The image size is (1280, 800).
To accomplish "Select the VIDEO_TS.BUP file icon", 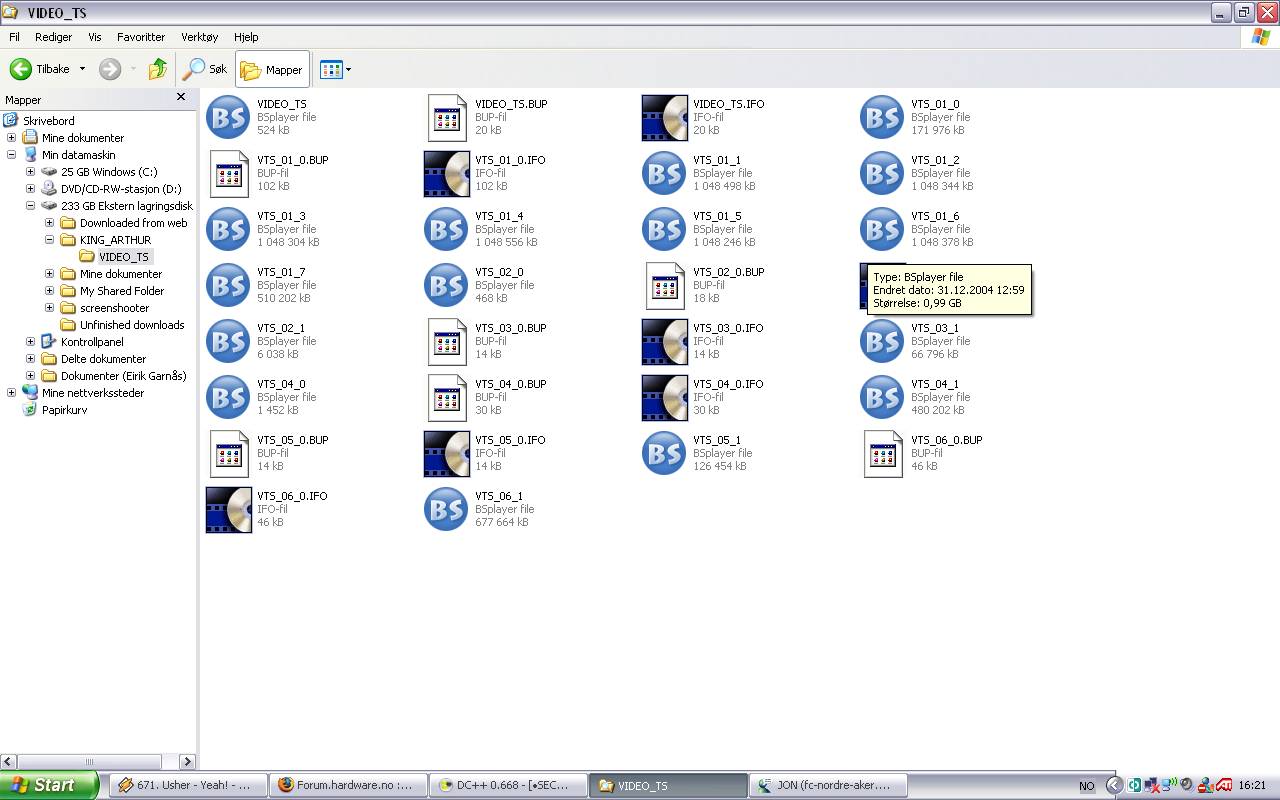I will (x=446, y=118).
